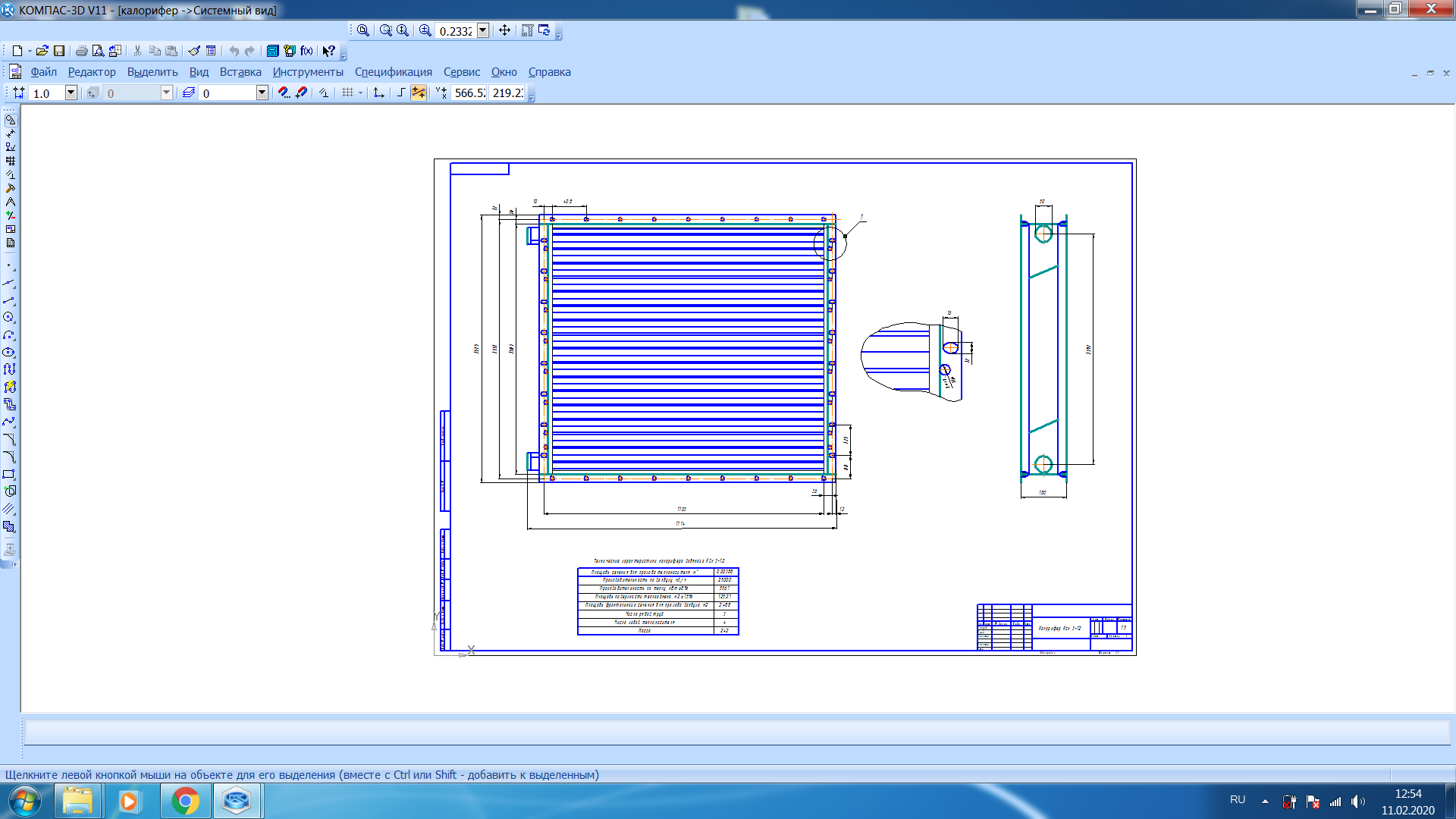1456x819 pixels.
Task: Toggle the highlighted rounding mode button
Action: [x=418, y=93]
